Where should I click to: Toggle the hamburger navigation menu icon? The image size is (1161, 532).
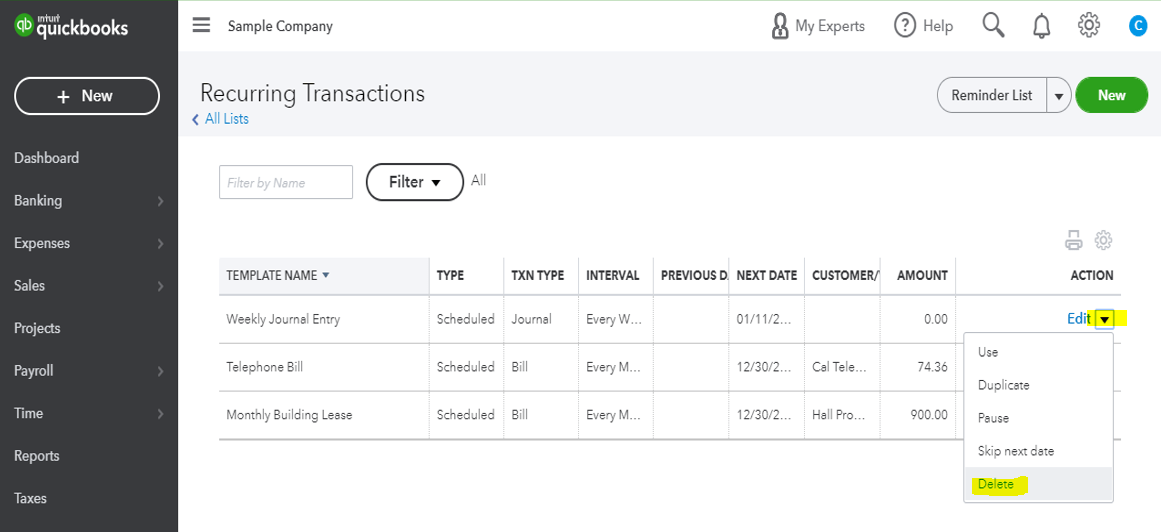(x=201, y=26)
